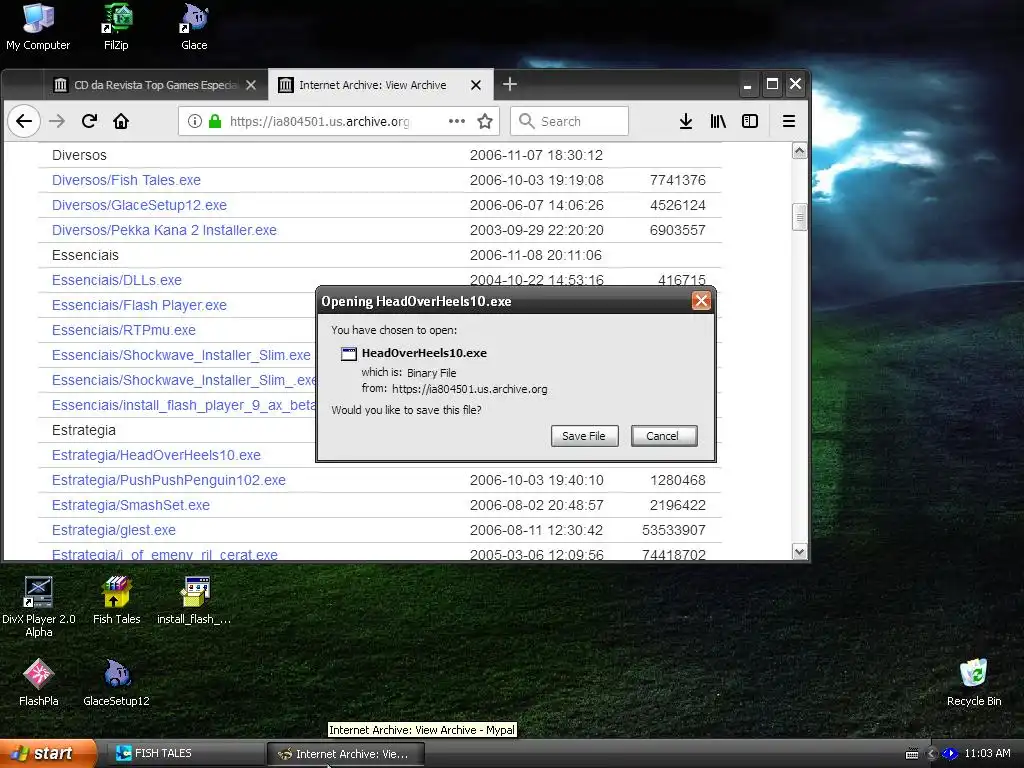Image resolution: width=1024 pixels, height=768 pixels.
Task: Show downloads panel arrow icon
Action: point(686,121)
